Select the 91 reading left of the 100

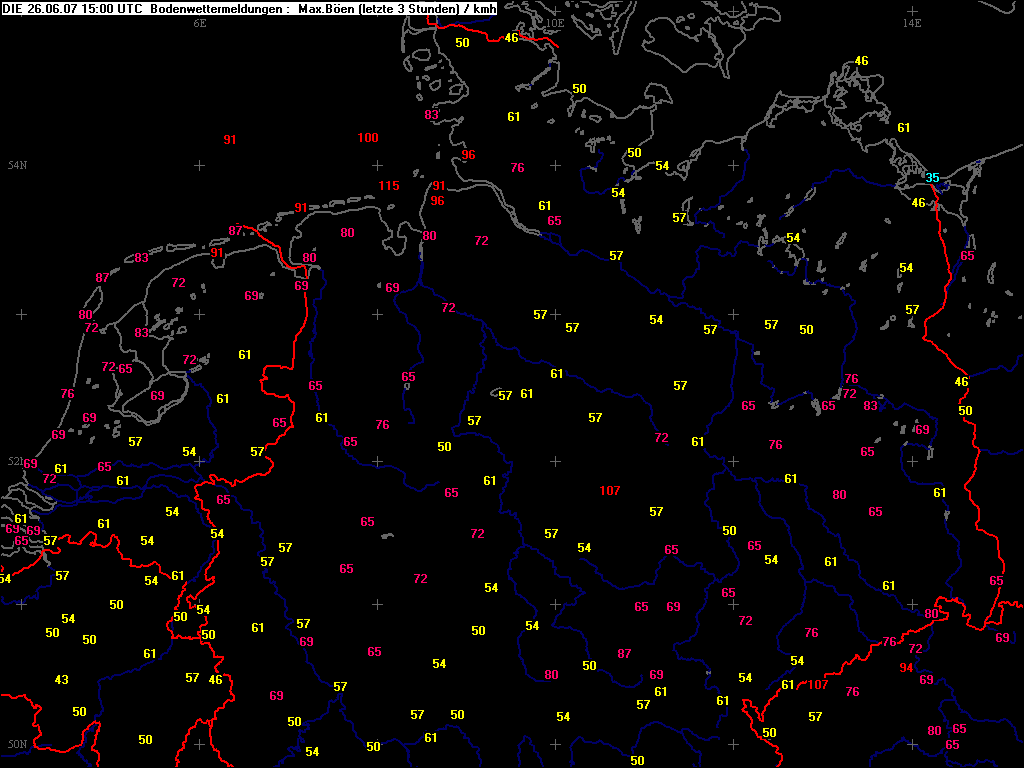(x=230, y=140)
